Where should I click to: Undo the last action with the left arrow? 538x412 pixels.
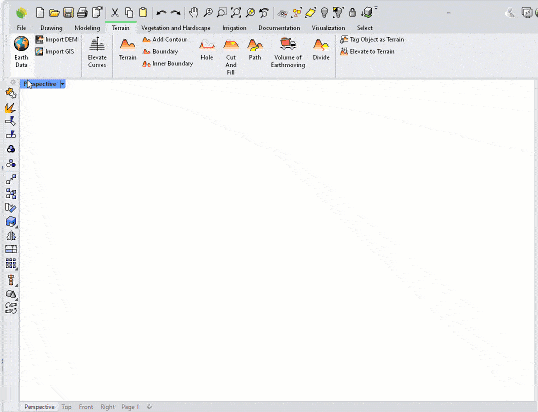coord(161,13)
